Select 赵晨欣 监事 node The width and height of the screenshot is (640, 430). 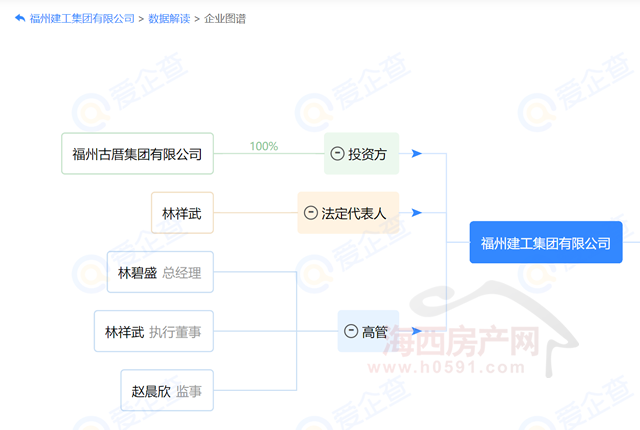coord(167,390)
